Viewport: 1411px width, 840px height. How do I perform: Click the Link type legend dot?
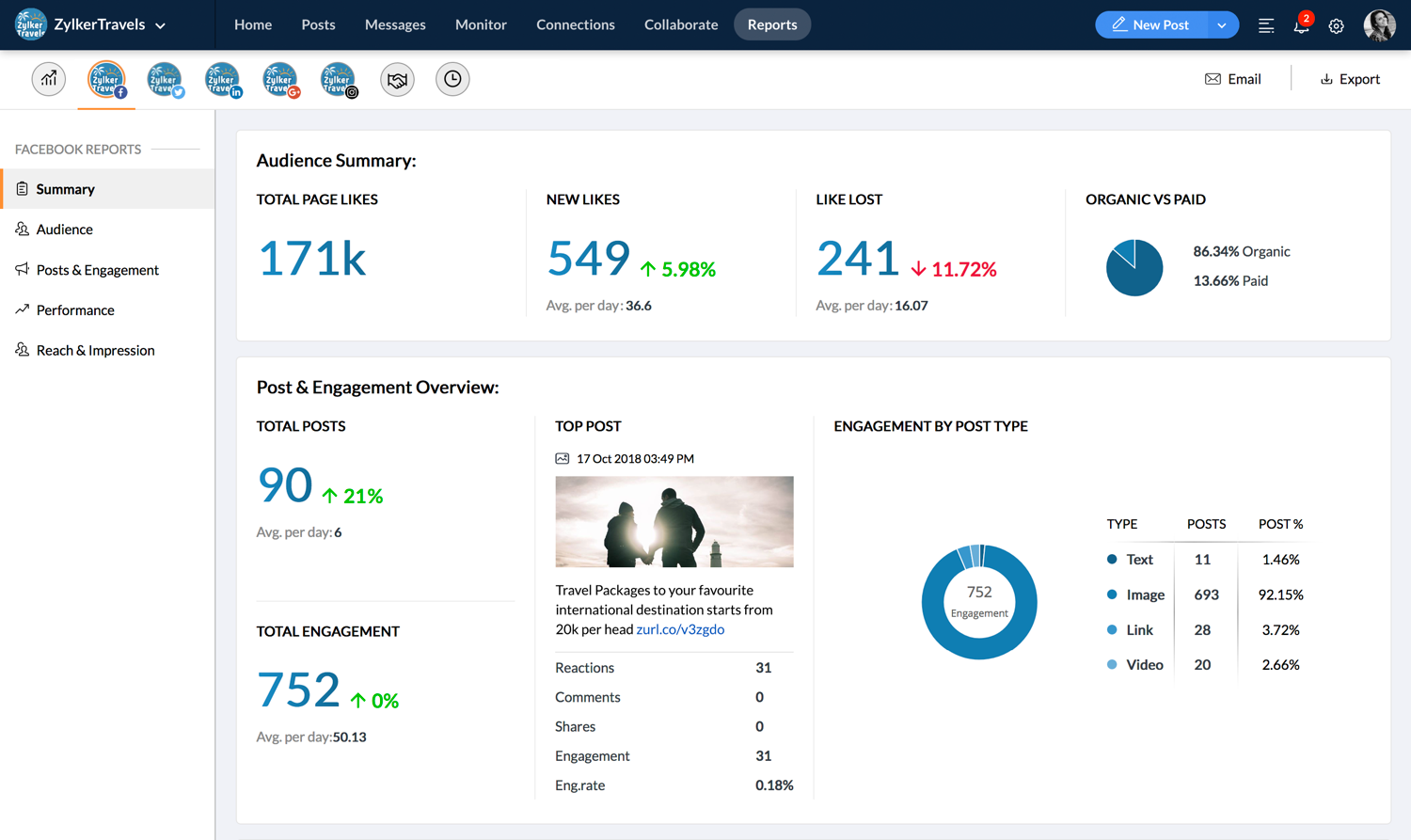1112,629
